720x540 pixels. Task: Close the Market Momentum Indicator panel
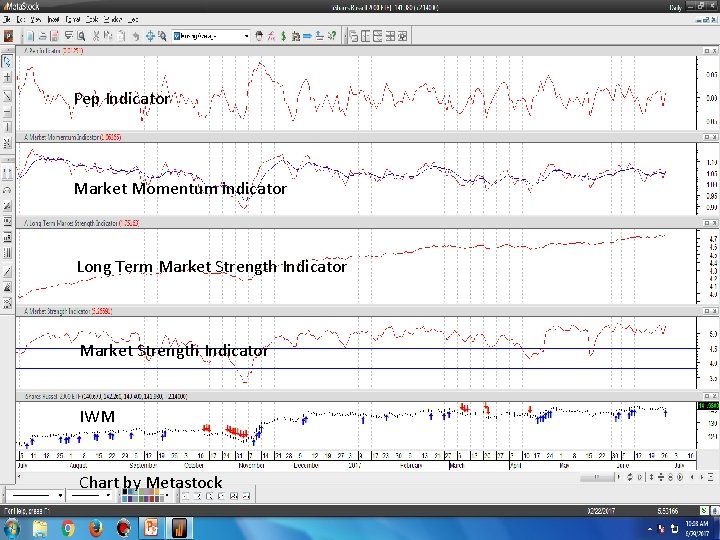(714, 137)
